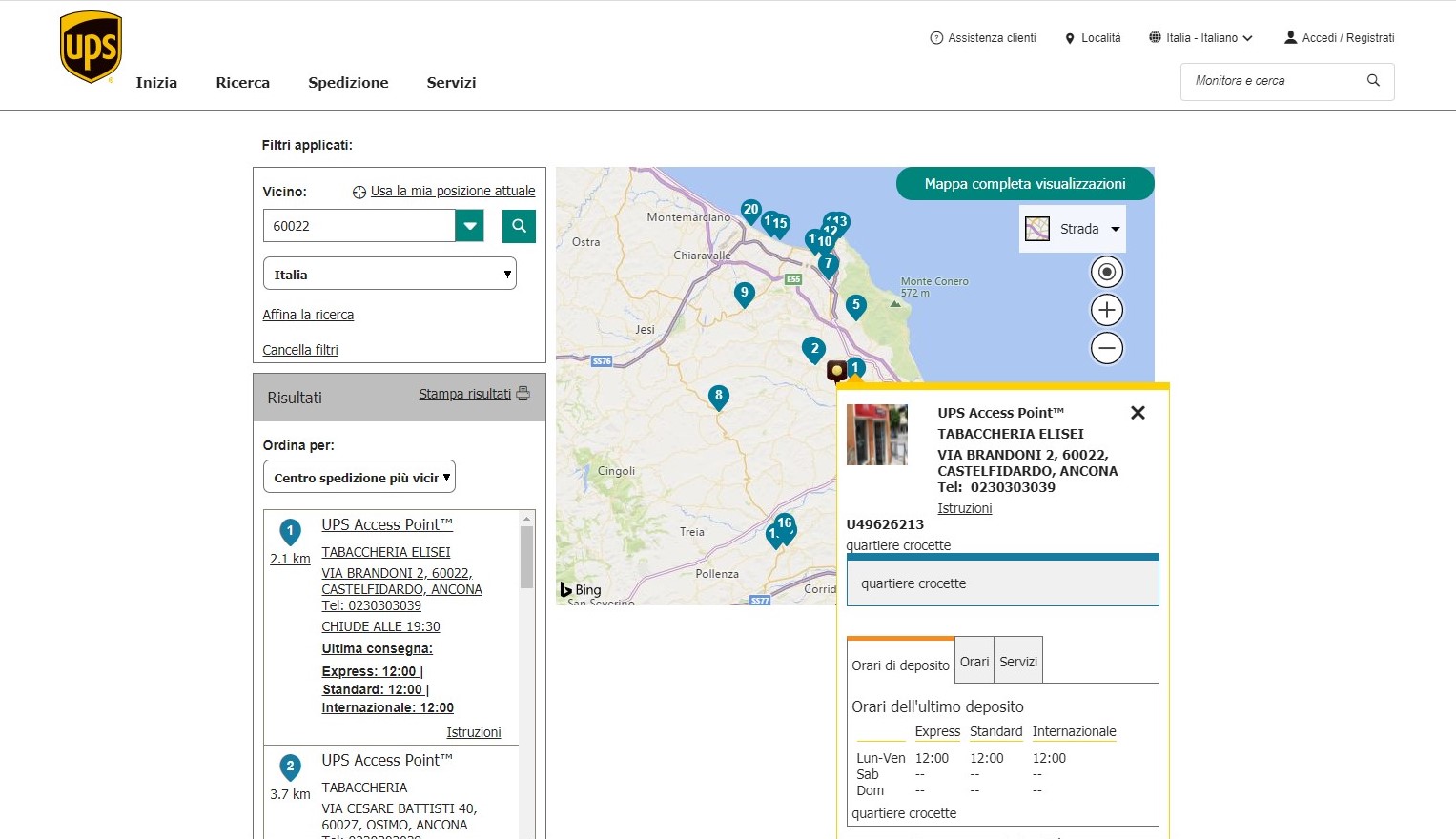Close the Access Point info popup

(x=1138, y=413)
